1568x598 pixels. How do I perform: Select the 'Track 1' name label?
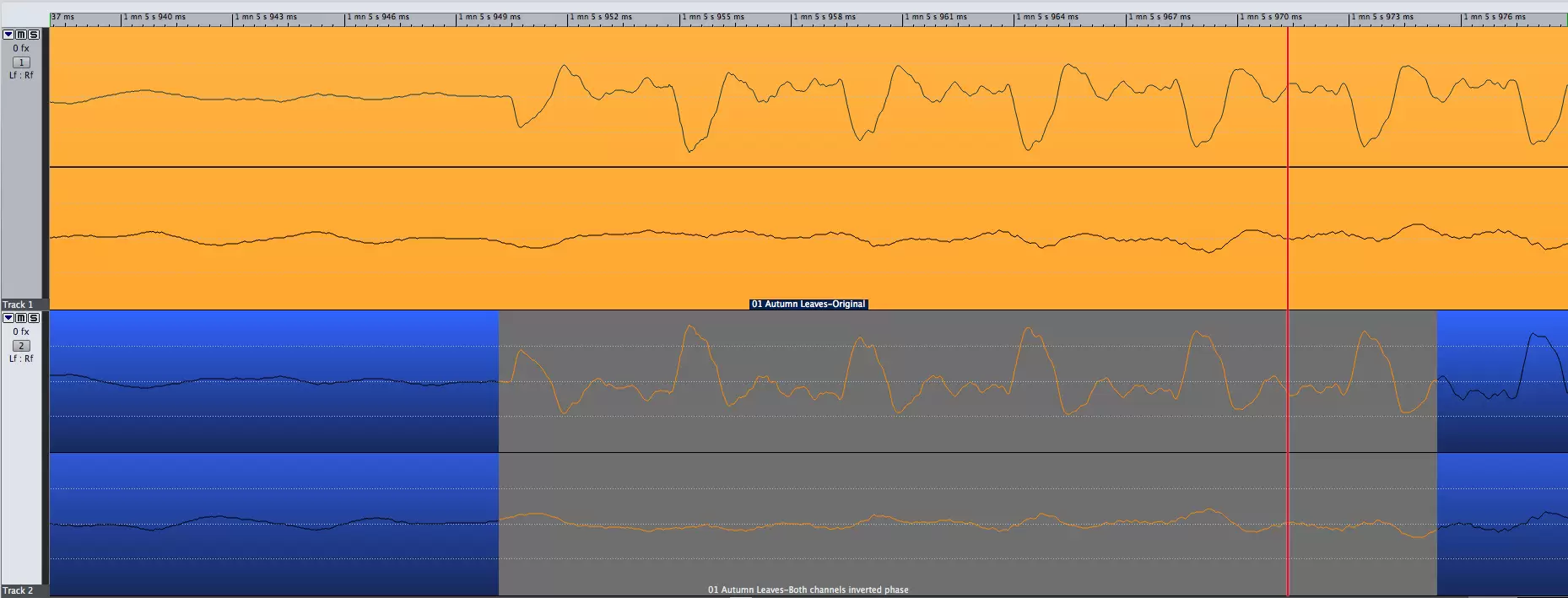(18, 304)
